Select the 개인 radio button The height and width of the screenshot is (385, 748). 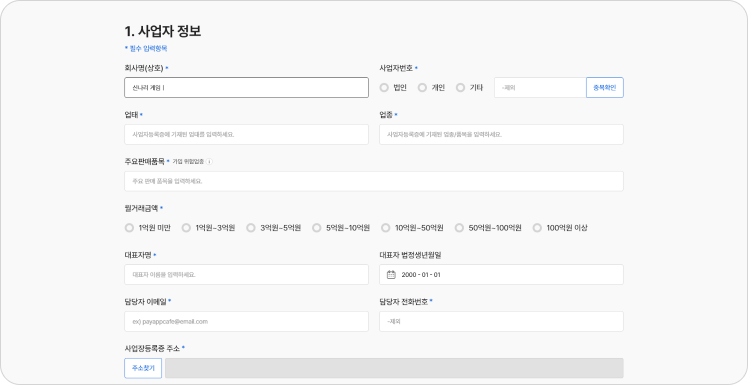pos(422,88)
